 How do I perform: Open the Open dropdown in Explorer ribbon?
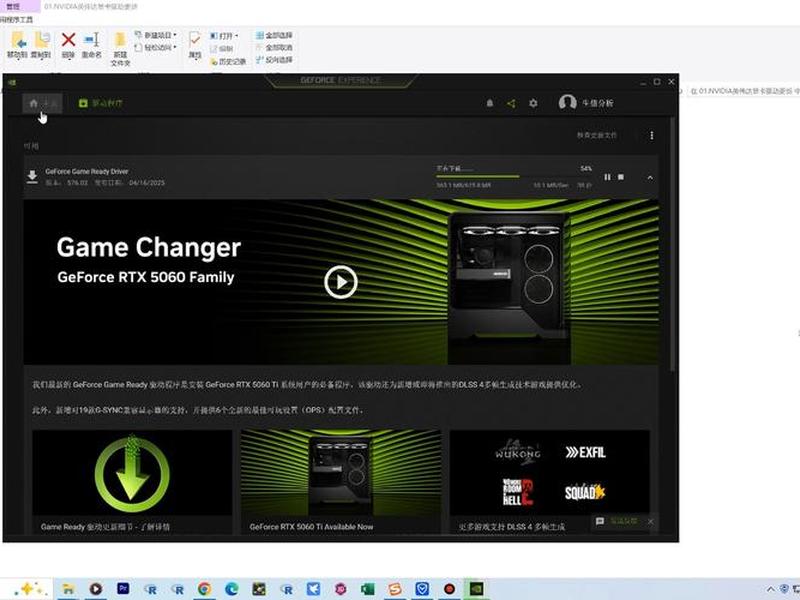224,36
